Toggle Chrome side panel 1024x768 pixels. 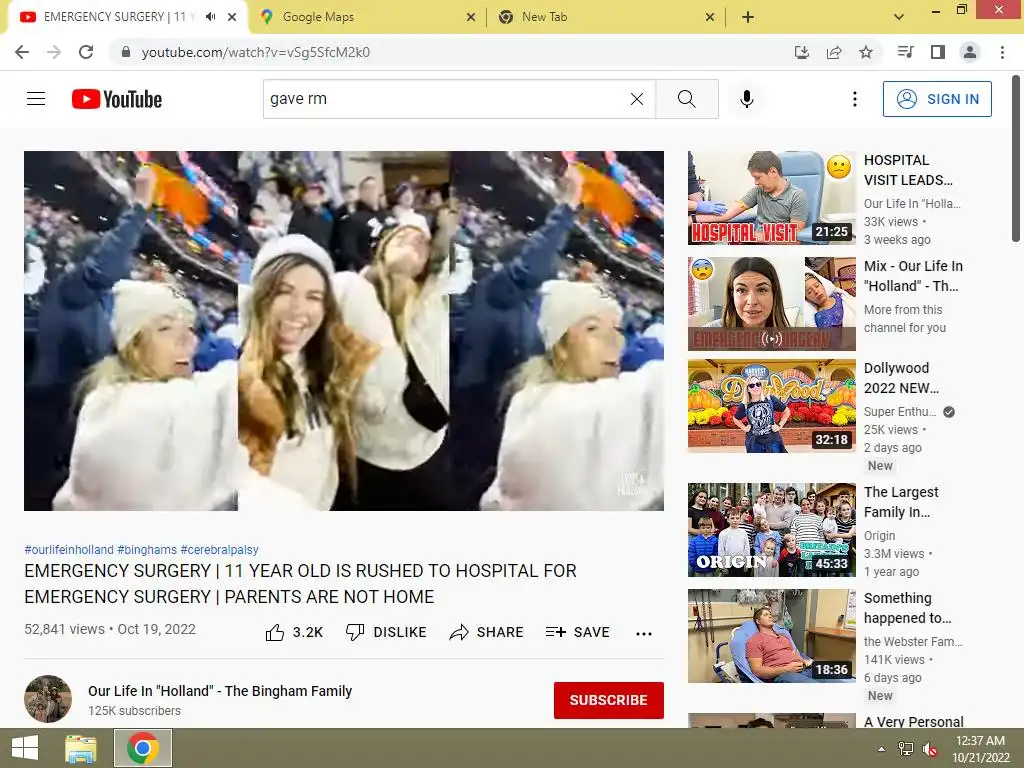[938, 52]
